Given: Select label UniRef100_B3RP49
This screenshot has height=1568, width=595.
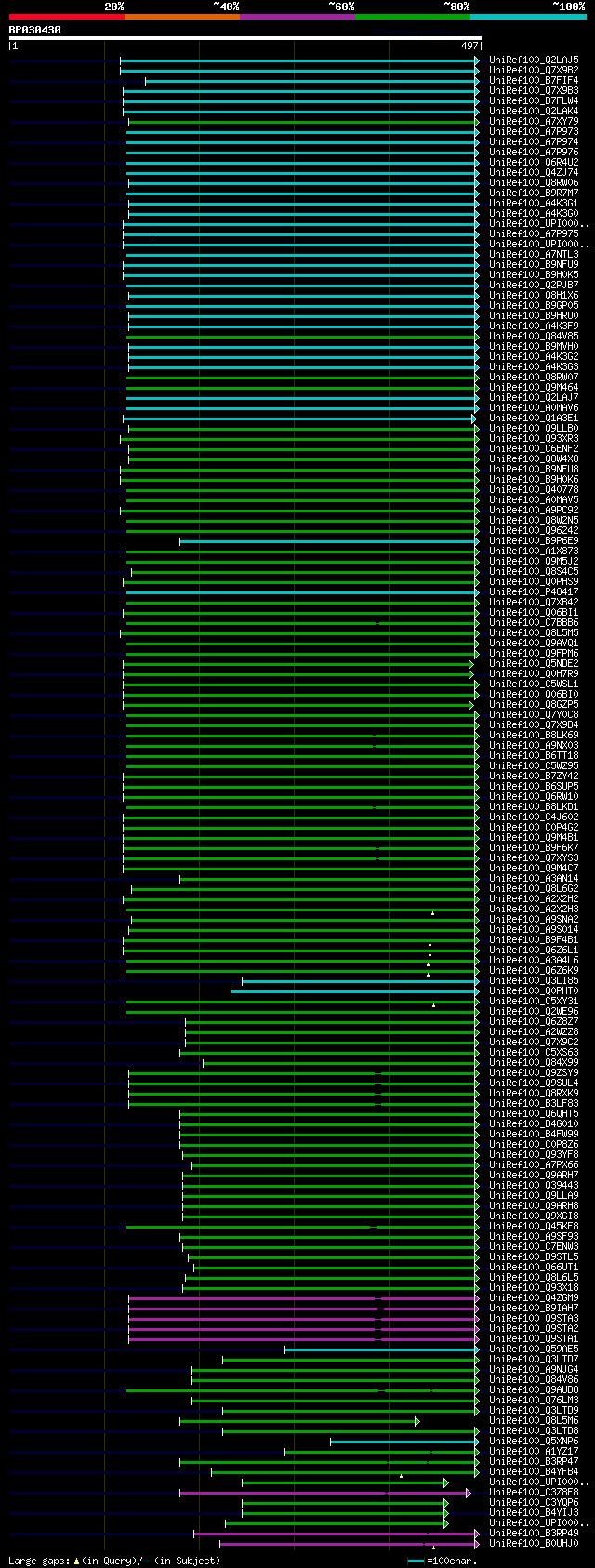Looking at the screenshot, I should point(534,1533).
